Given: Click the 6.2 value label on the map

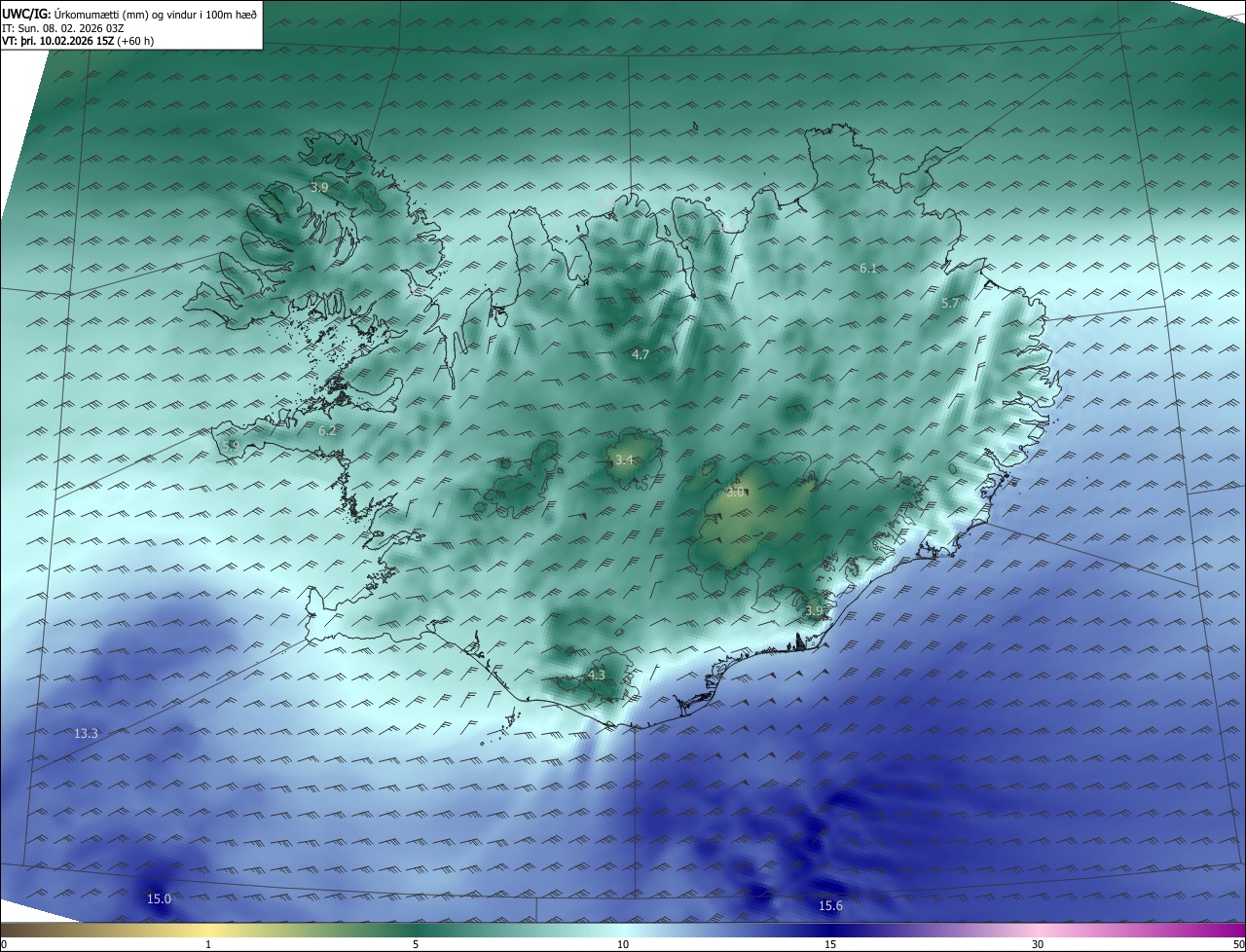Looking at the screenshot, I should (x=327, y=430).
